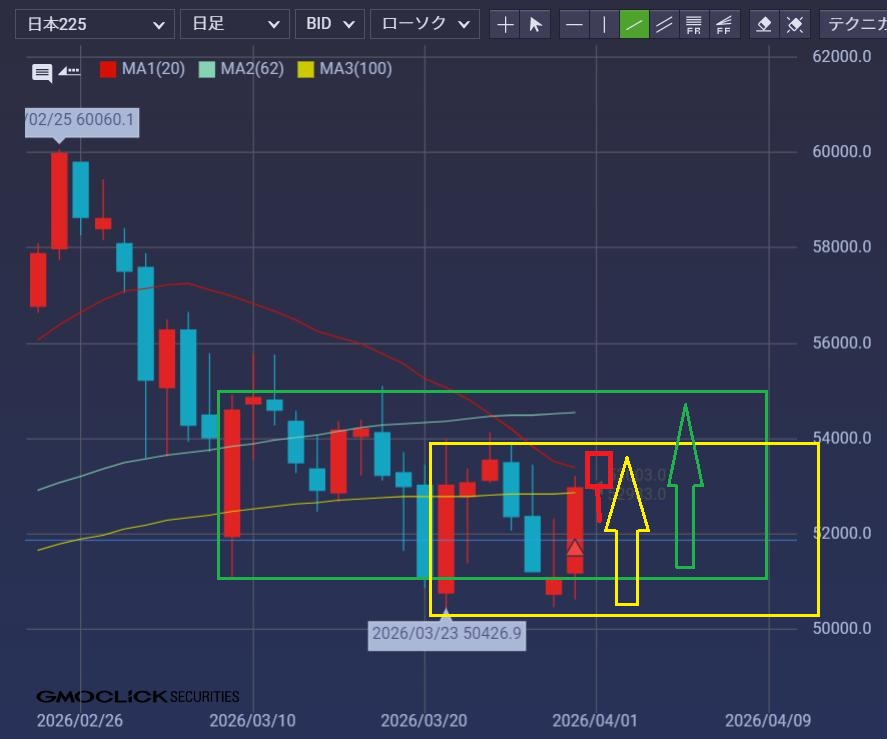887x739 pixels.
Task: Open the テクニカル indicators menu
Action: 853,24
